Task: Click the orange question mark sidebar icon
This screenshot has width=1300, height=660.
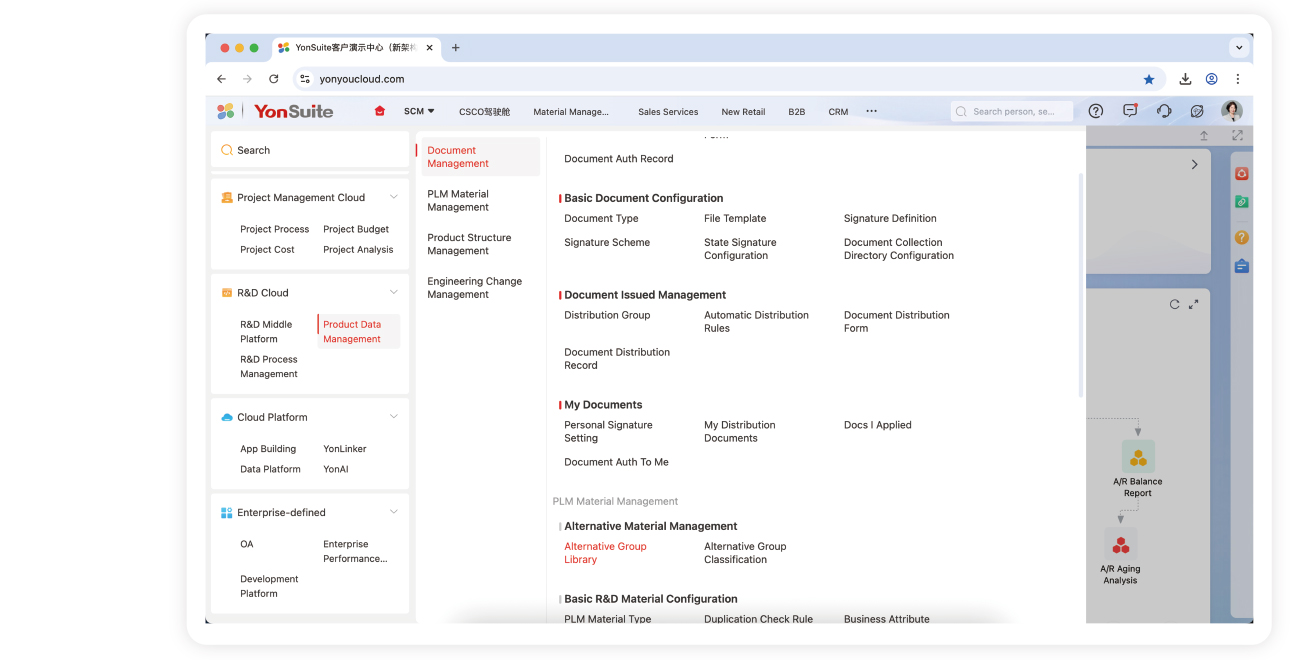Action: coord(1241,237)
